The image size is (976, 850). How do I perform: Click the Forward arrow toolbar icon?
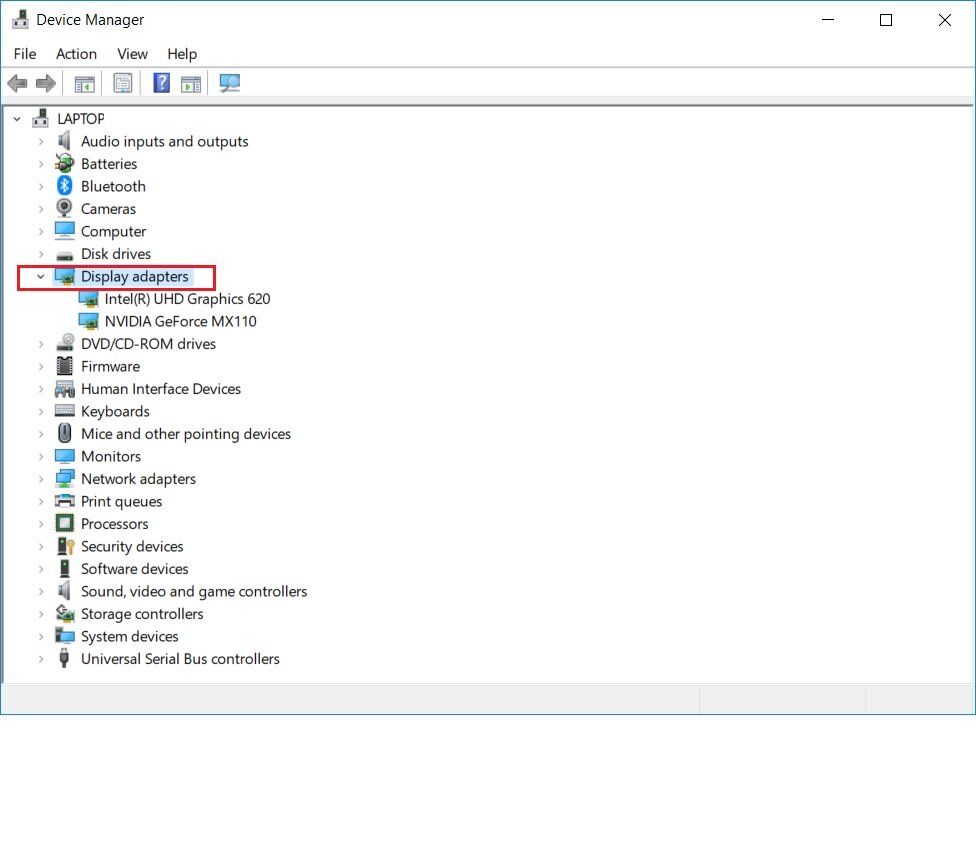click(45, 83)
